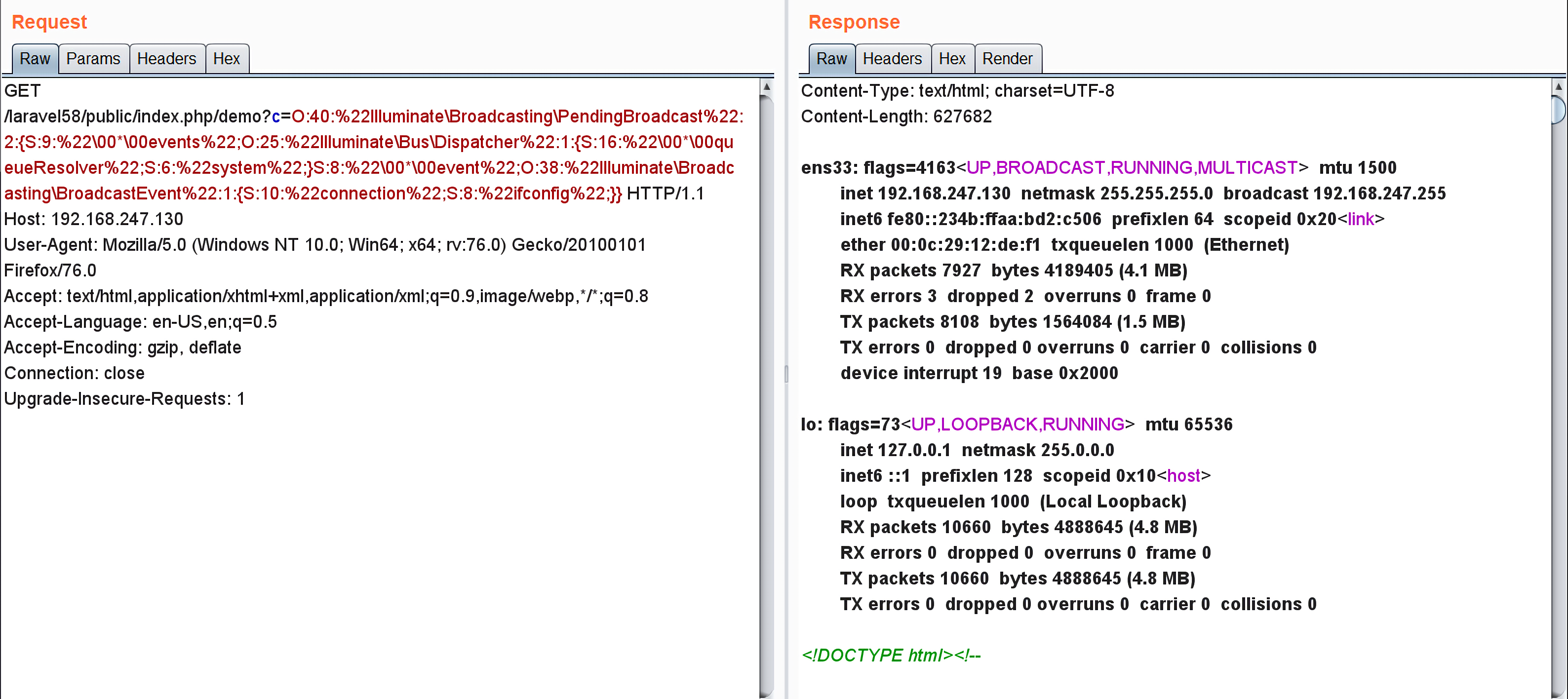Click the Request panel title
The image size is (1568, 699).
coord(49,22)
